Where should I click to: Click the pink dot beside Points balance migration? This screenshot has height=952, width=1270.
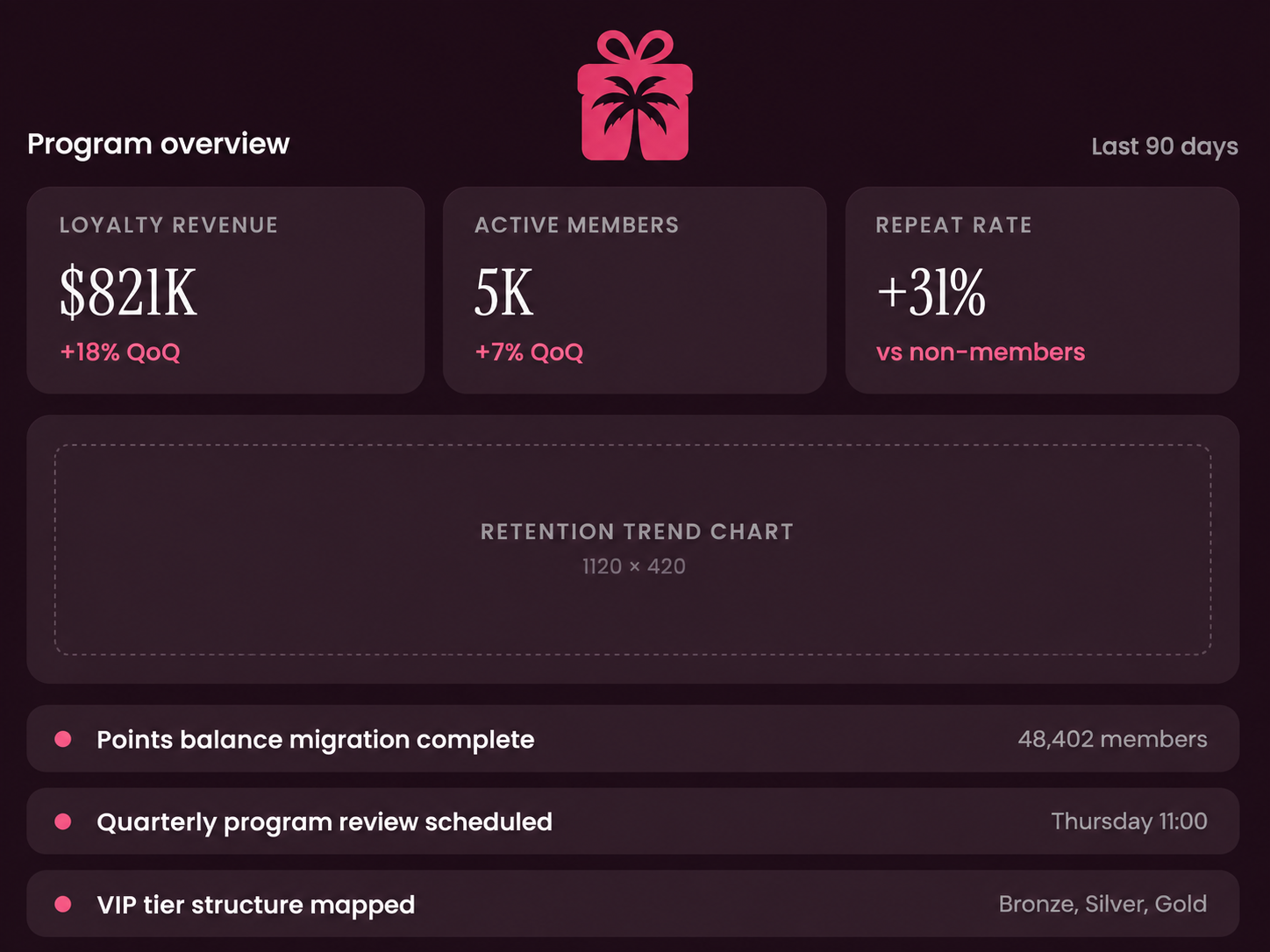(x=63, y=739)
